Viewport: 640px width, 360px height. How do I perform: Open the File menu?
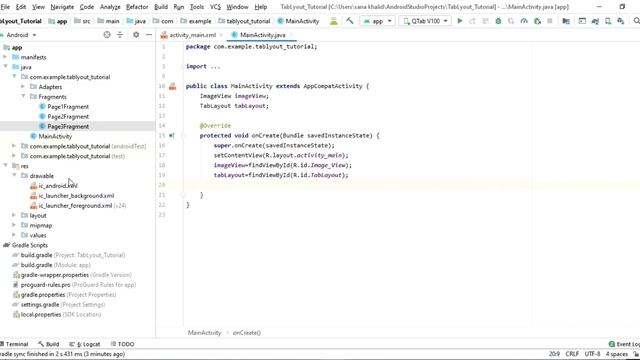click(5, 7)
